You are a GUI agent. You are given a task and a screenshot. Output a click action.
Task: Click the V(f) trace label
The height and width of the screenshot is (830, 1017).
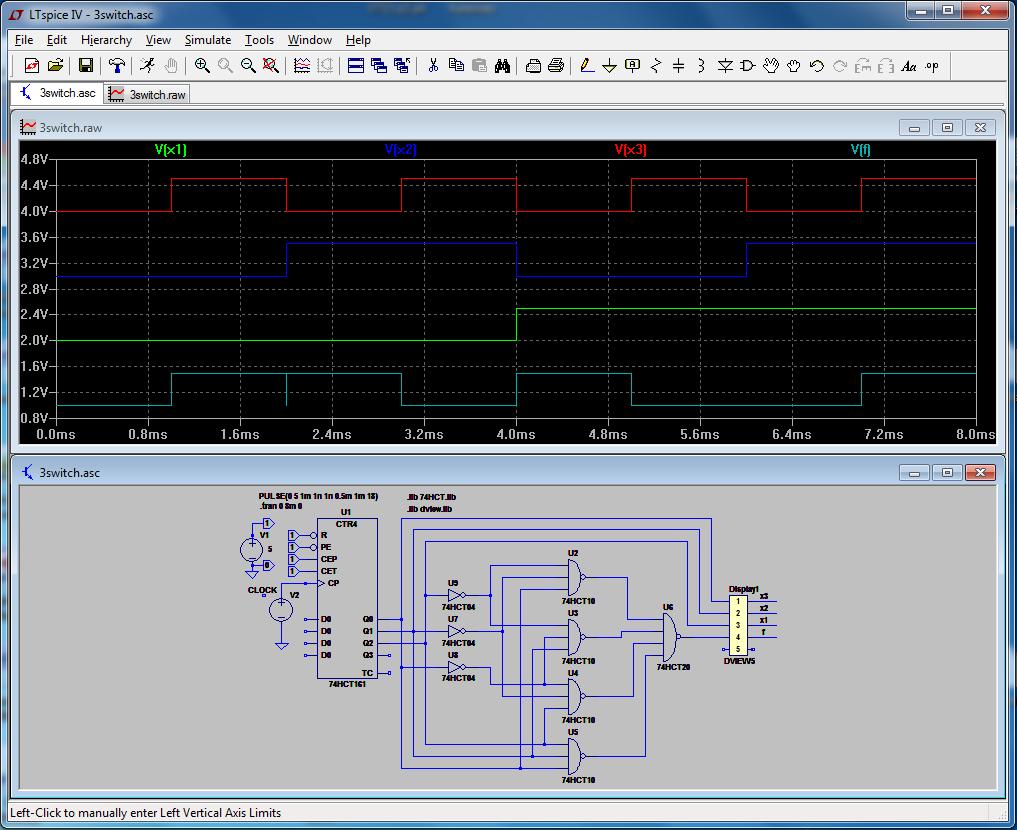(861, 149)
